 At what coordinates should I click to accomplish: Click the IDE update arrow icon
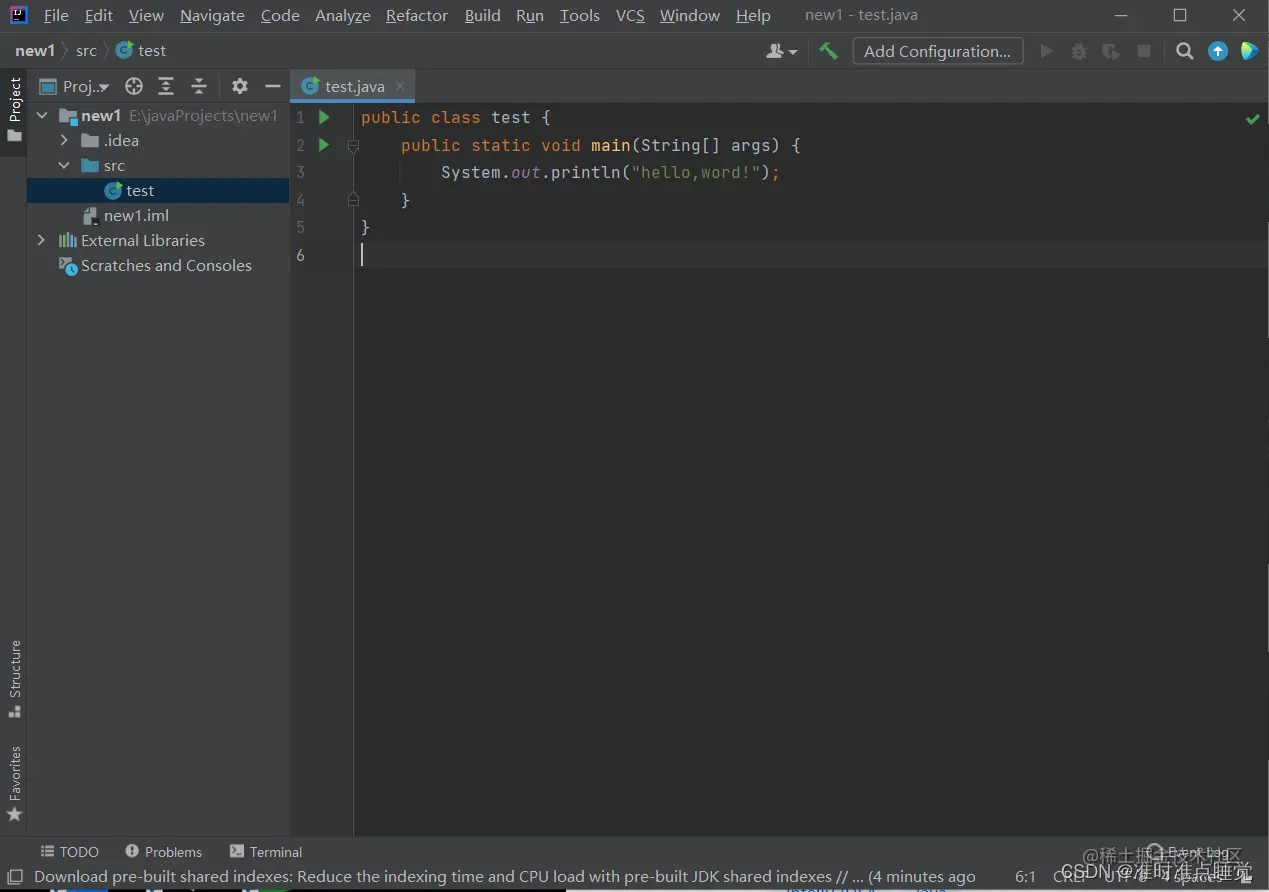[1218, 51]
